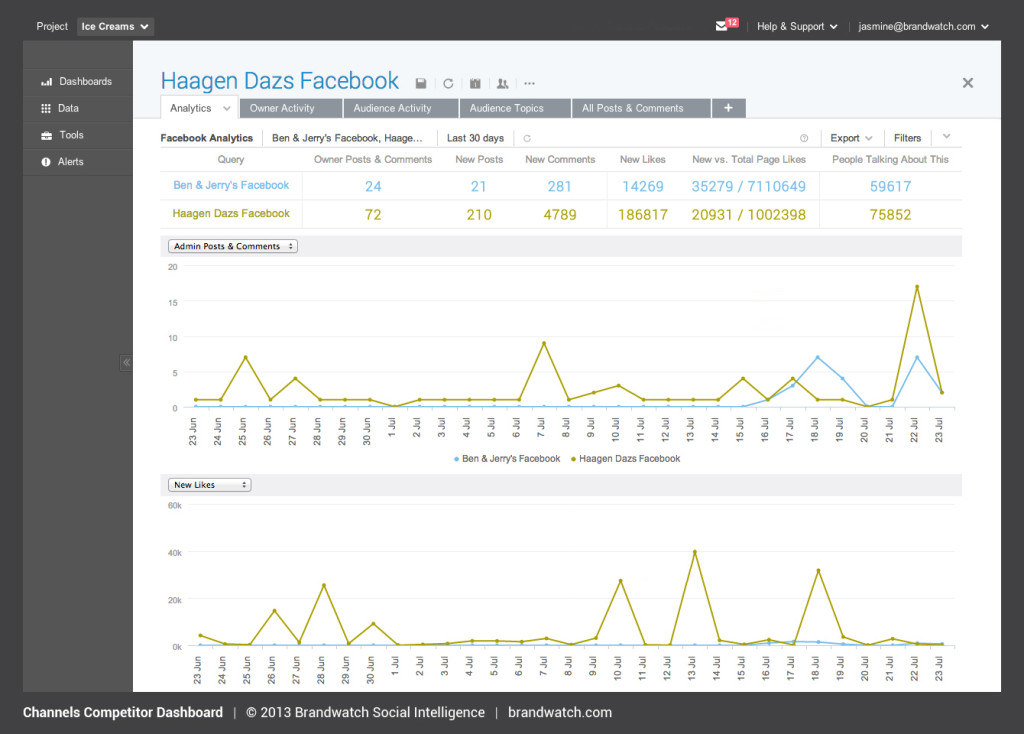Click Ben & Jerry's page likes 35279 / 7110649

[748, 187]
